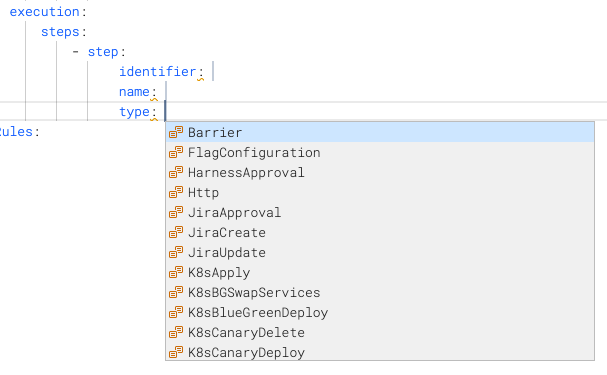Image resolution: width=607 pixels, height=375 pixels.
Task: Click the steps key in YAML
Action: coord(60,32)
